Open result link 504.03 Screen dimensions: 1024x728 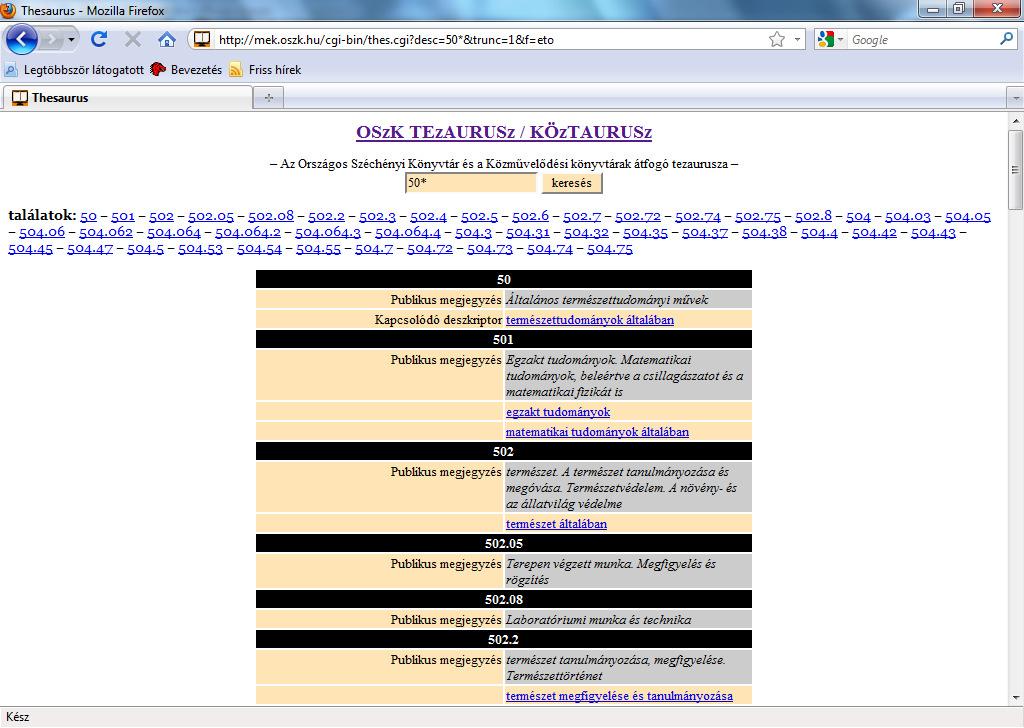[908, 216]
